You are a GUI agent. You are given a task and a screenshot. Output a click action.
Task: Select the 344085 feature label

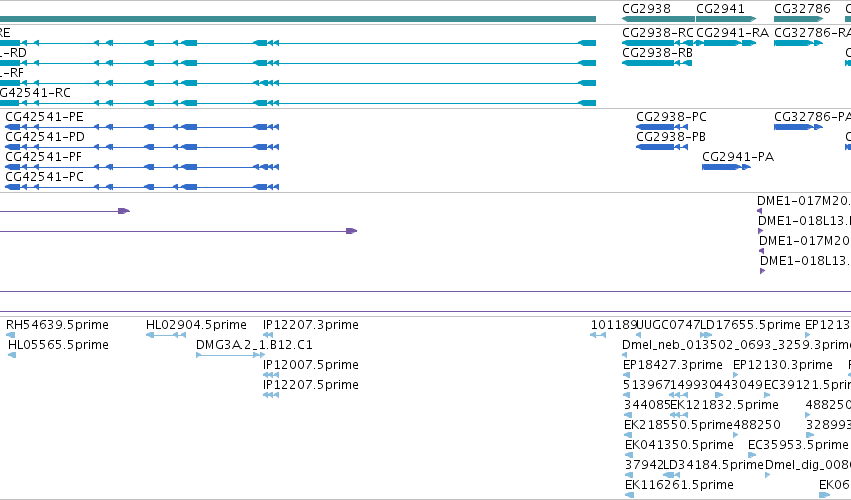point(647,405)
